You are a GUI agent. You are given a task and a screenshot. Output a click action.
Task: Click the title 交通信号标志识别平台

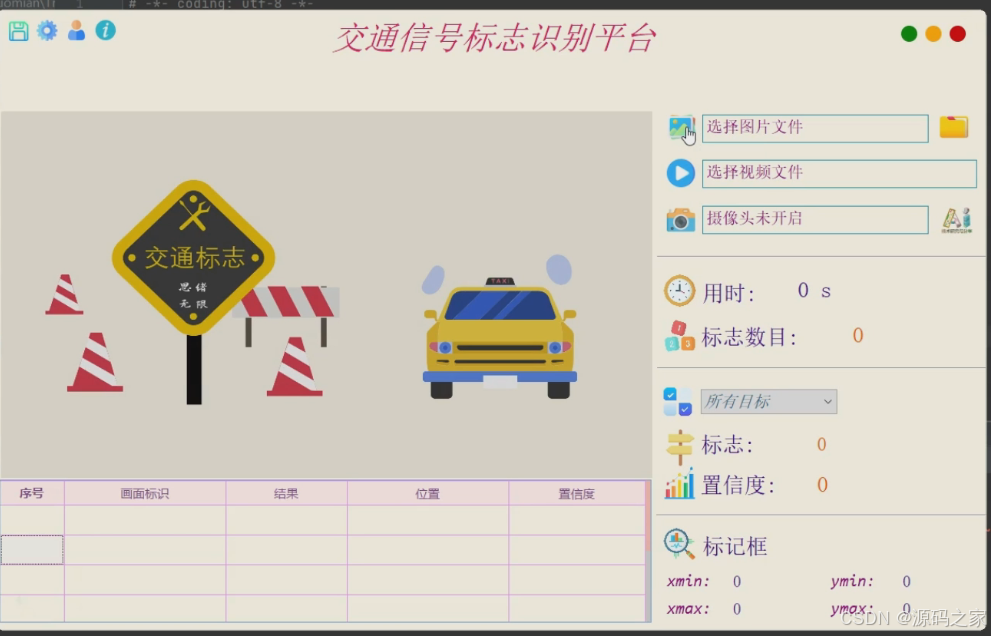pyautogui.click(x=495, y=38)
